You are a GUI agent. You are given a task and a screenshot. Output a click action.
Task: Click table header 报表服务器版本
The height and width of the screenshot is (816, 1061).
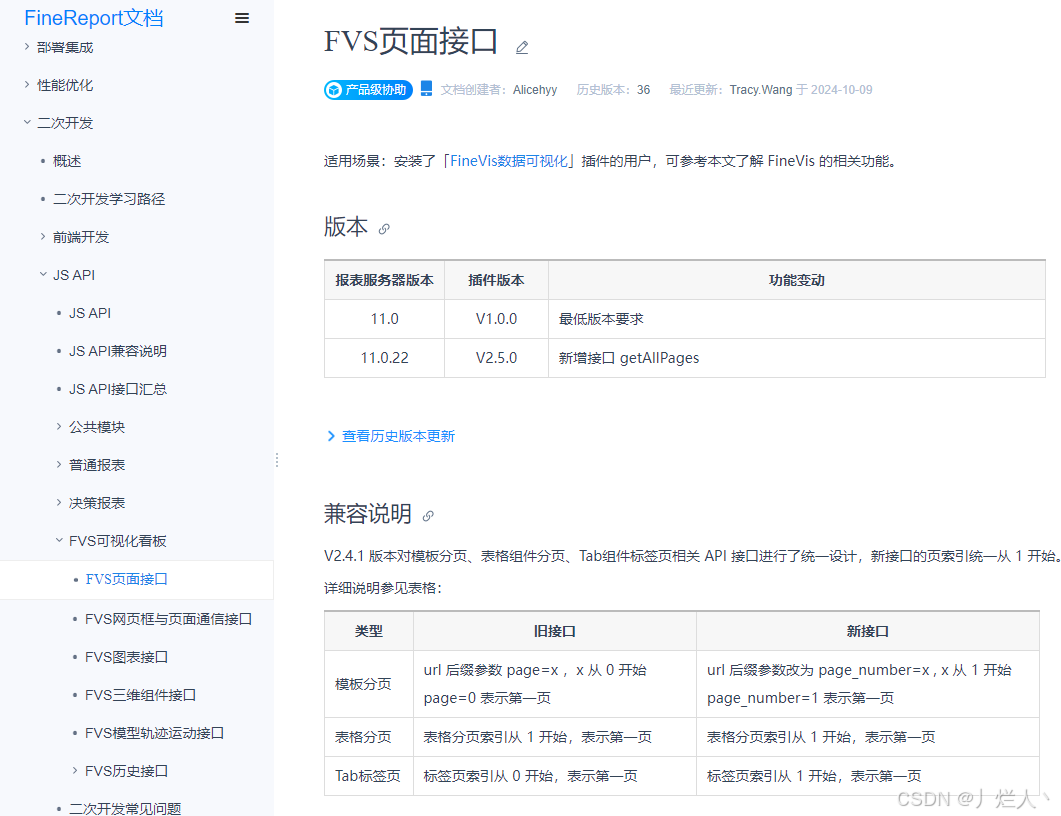(384, 280)
